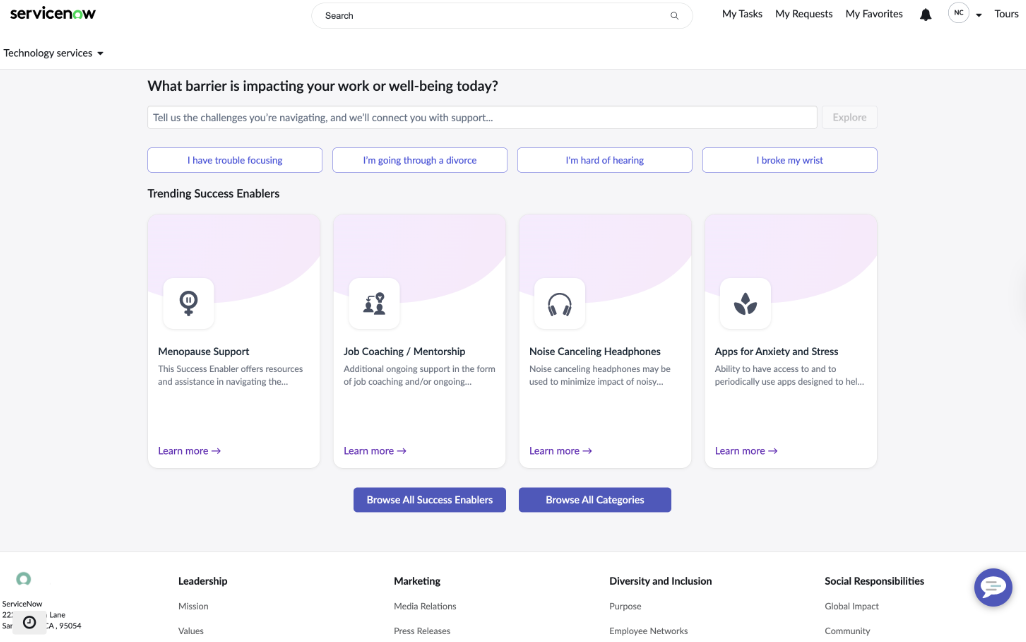Click the Apps for Anxiety leaf icon
1026x642 pixels.
coord(745,304)
